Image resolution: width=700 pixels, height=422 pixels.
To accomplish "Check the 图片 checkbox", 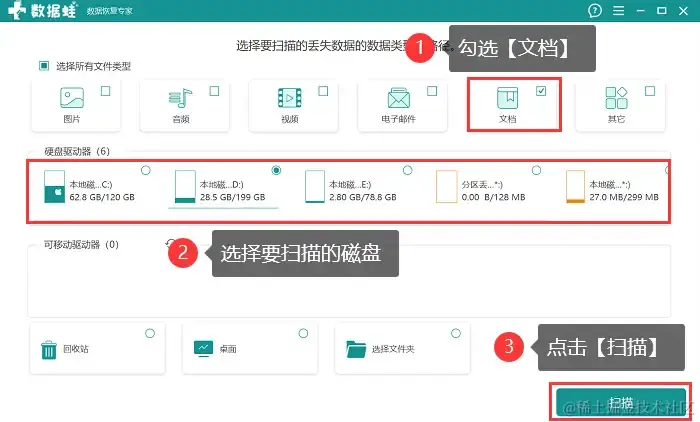I will point(105,91).
